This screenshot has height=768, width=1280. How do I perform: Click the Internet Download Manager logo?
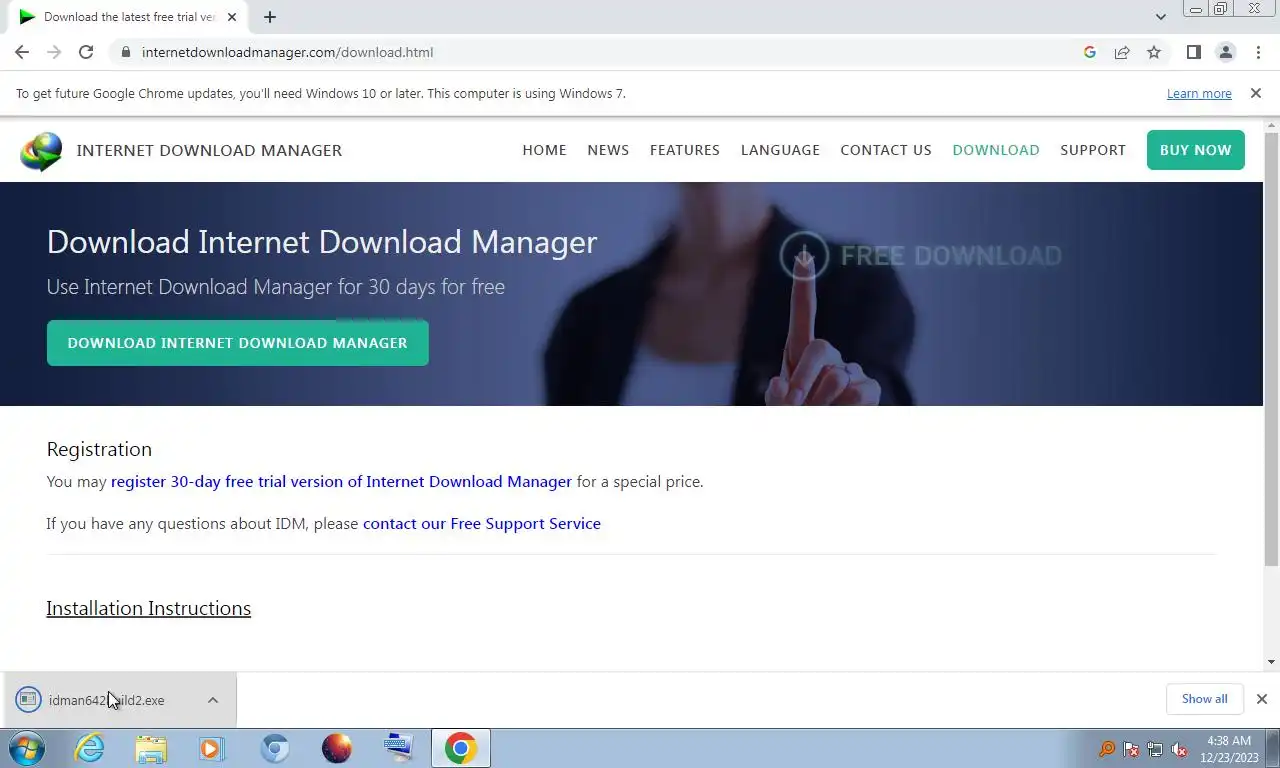(x=41, y=151)
